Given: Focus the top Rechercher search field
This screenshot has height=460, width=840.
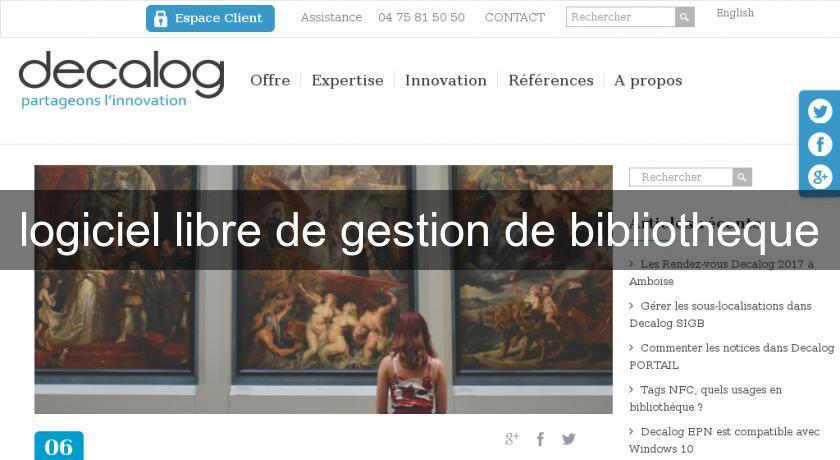Looking at the screenshot, I should pyautogui.click(x=620, y=17).
